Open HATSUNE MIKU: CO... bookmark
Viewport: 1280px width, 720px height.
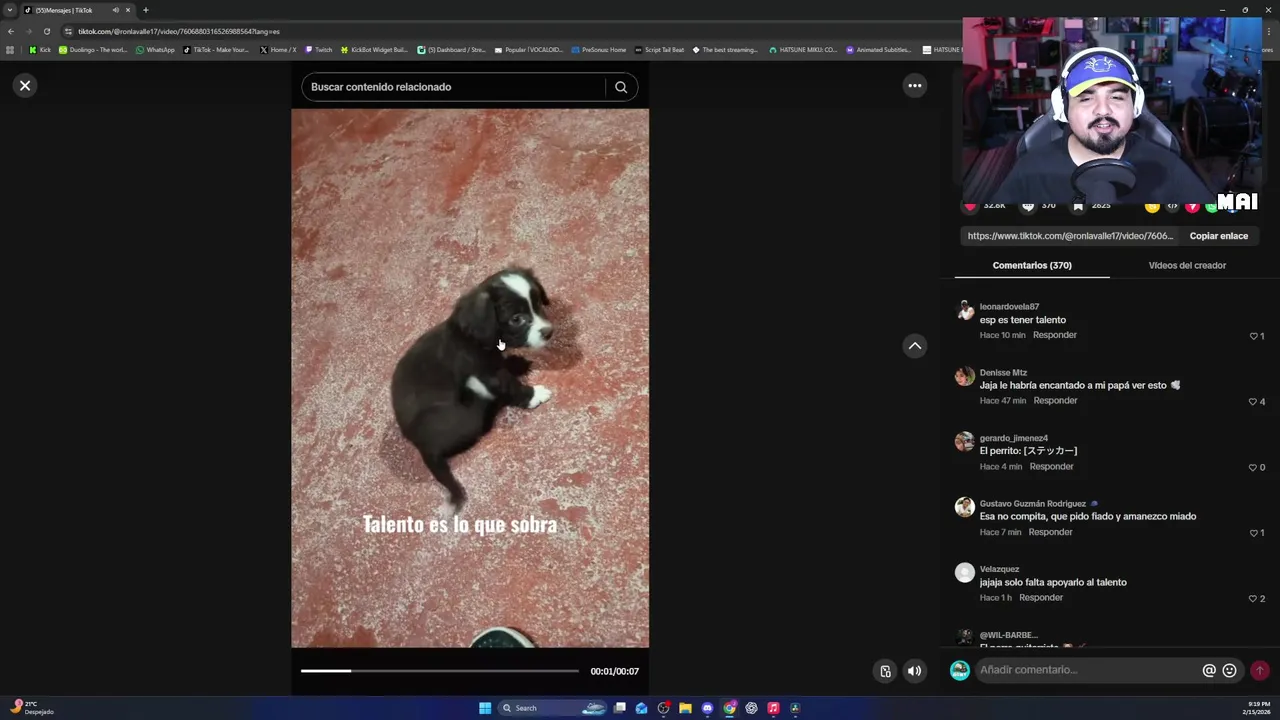(803, 50)
